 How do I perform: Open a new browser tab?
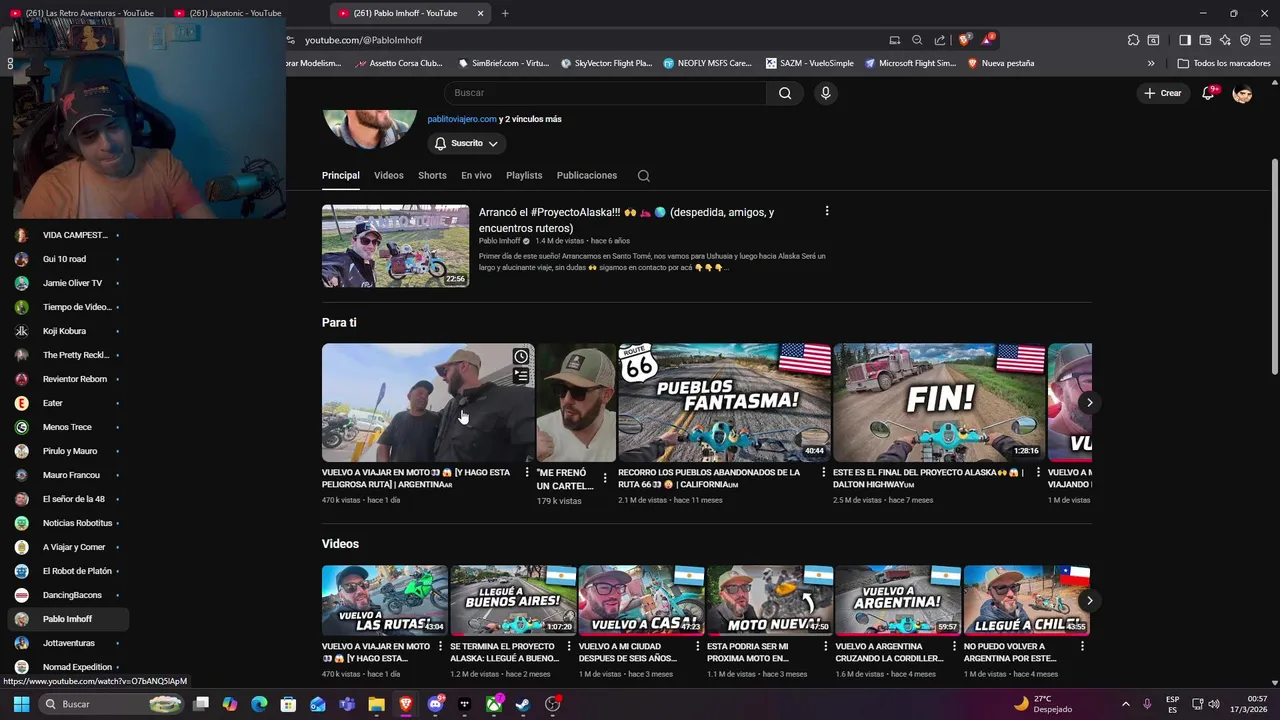[x=505, y=13]
